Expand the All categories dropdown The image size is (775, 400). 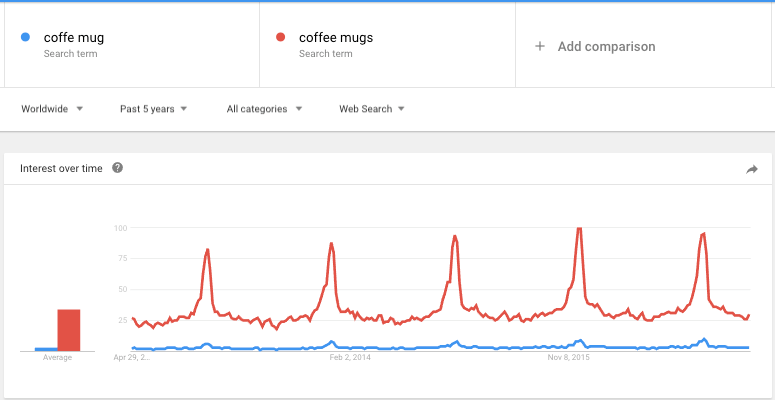click(264, 109)
